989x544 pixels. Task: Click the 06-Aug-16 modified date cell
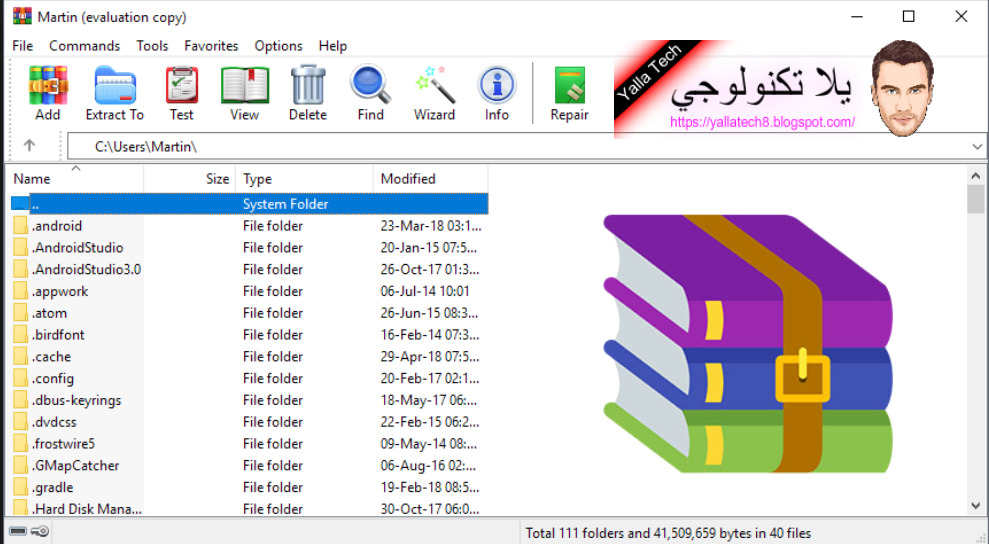(428, 466)
